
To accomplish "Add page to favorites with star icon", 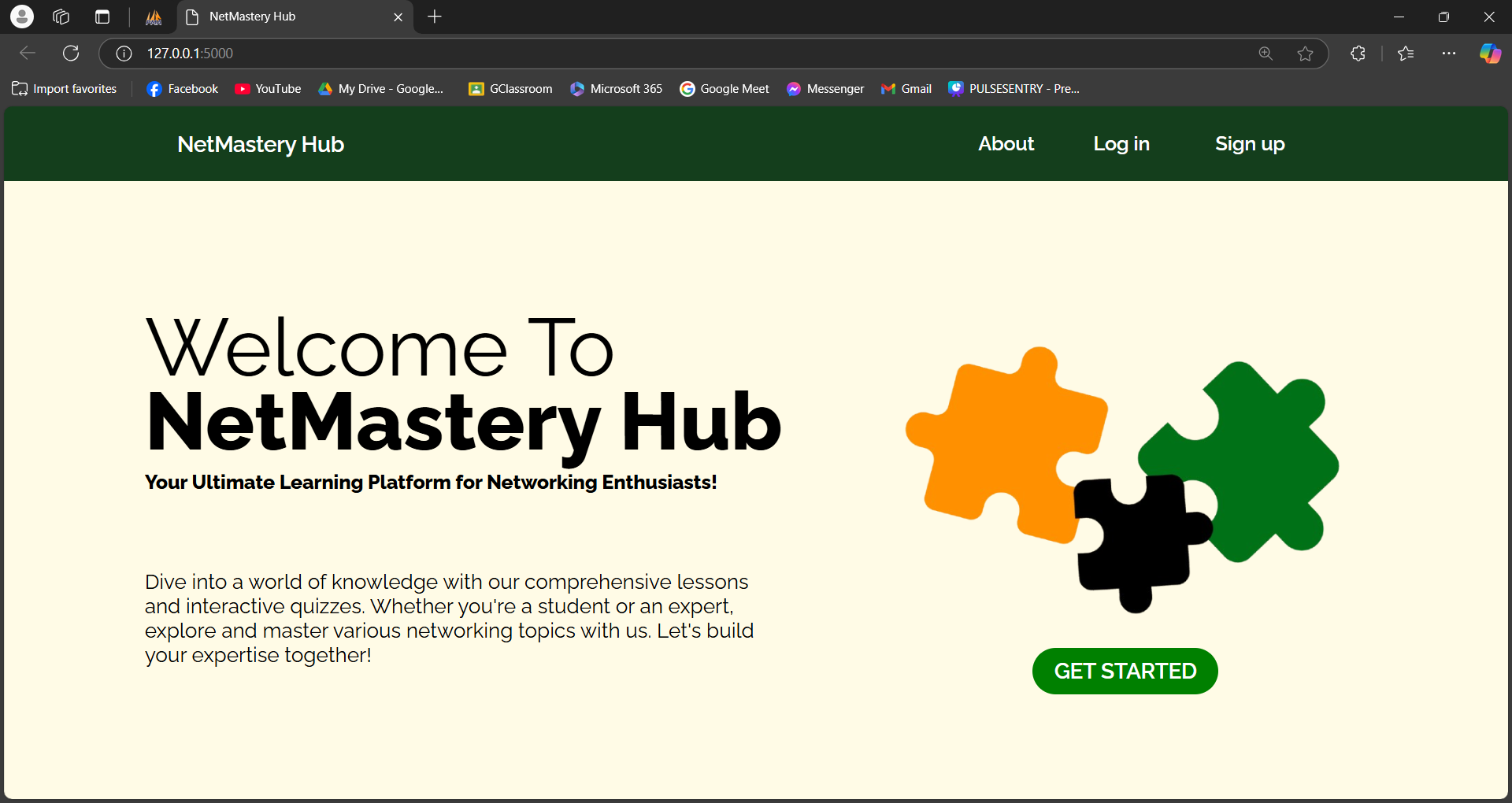I will pos(1305,53).
